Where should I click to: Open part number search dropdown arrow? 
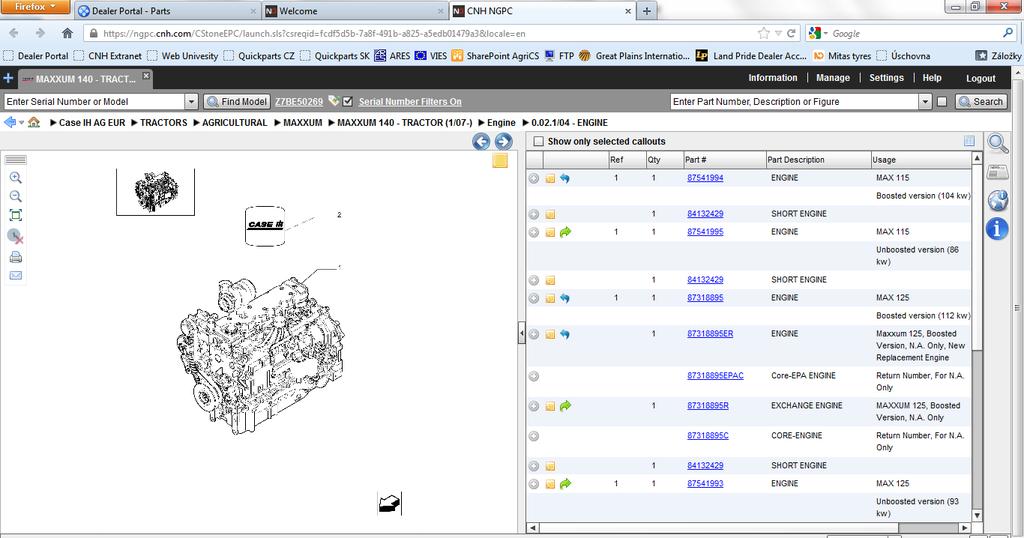[x=925, y=101]
